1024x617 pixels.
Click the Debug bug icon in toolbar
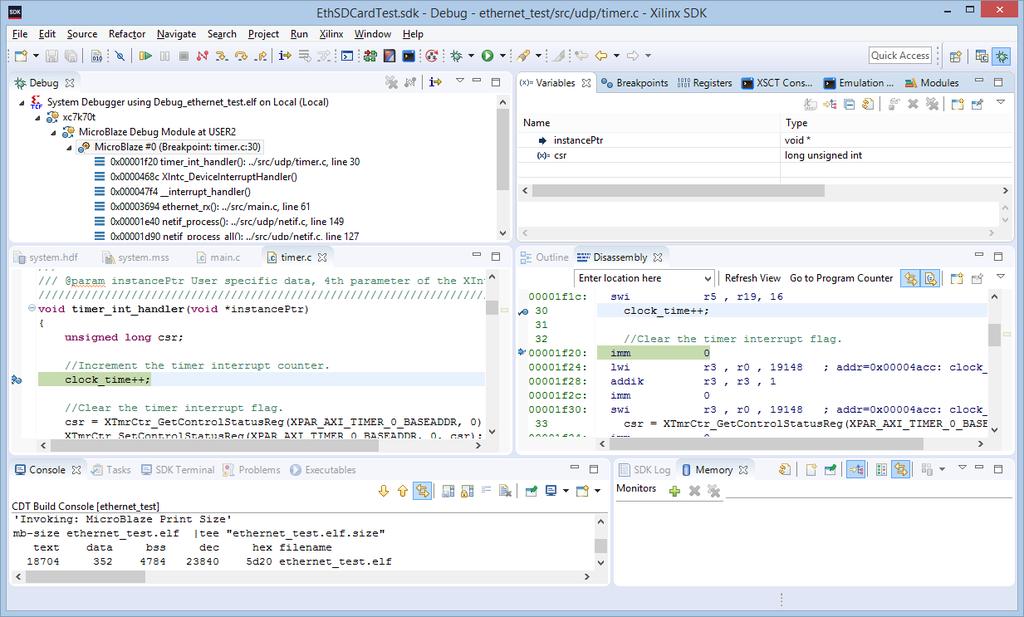coord(456,56)
